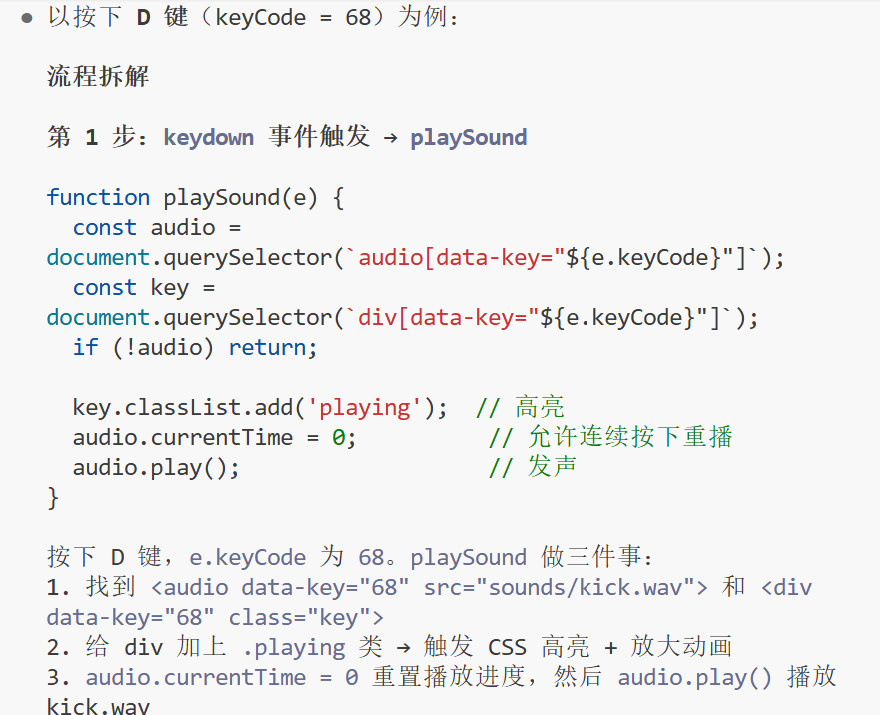Click the string 'audio[data-key=' in the code

point(455,258)
